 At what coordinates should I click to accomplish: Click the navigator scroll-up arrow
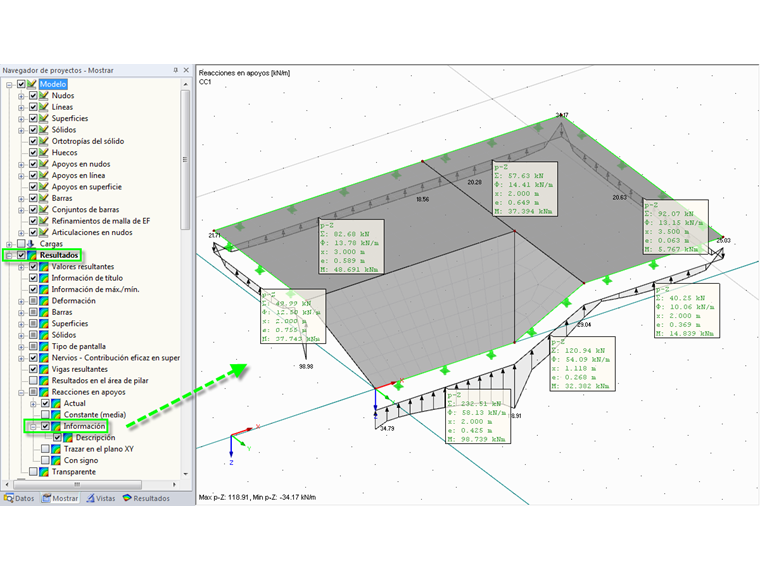(x=185, y=84)
